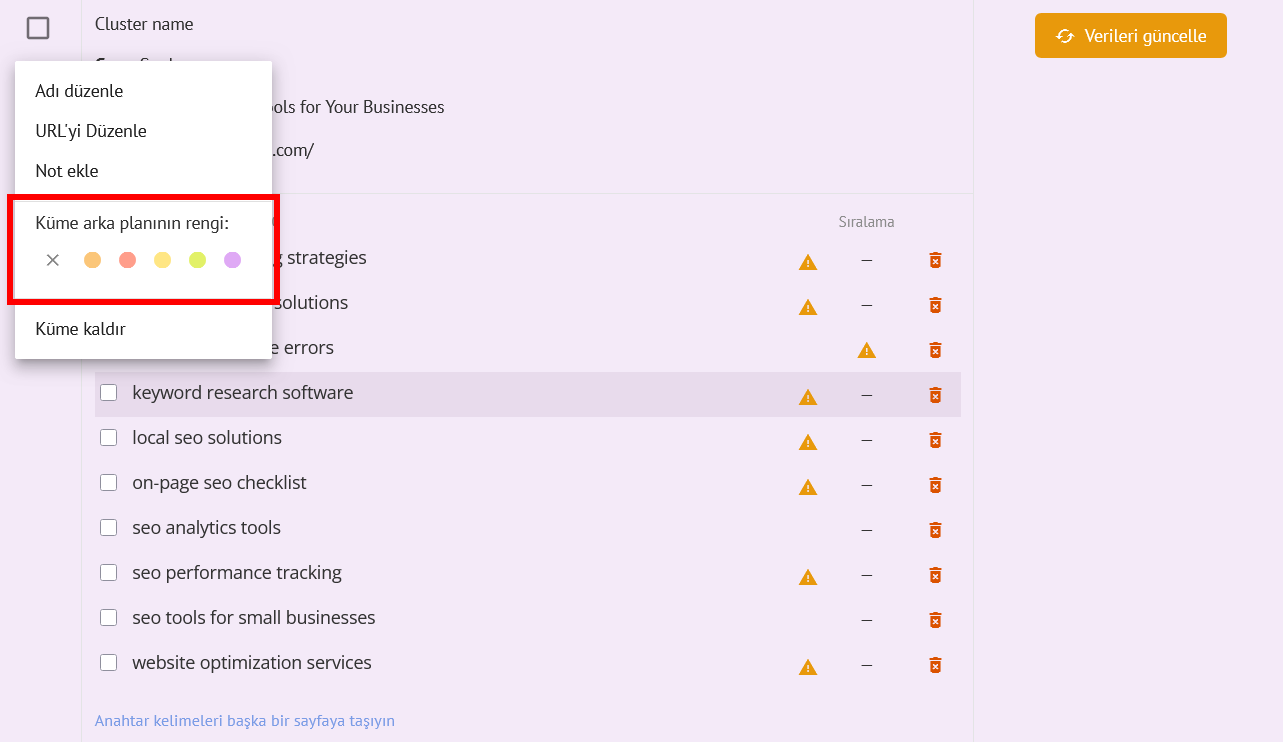Toggle the cluster checkbox next to Cluster name
The height and width of the screenshot is (742, 1283).
point(38,28)
